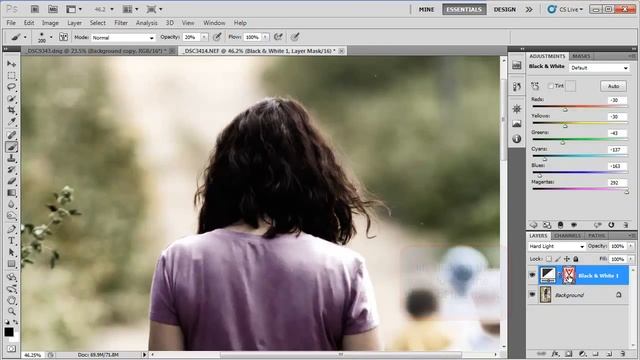Toggle lock position in the Layers panel
640x360 pixels.
pyautogui.click(x=567, y=259)
